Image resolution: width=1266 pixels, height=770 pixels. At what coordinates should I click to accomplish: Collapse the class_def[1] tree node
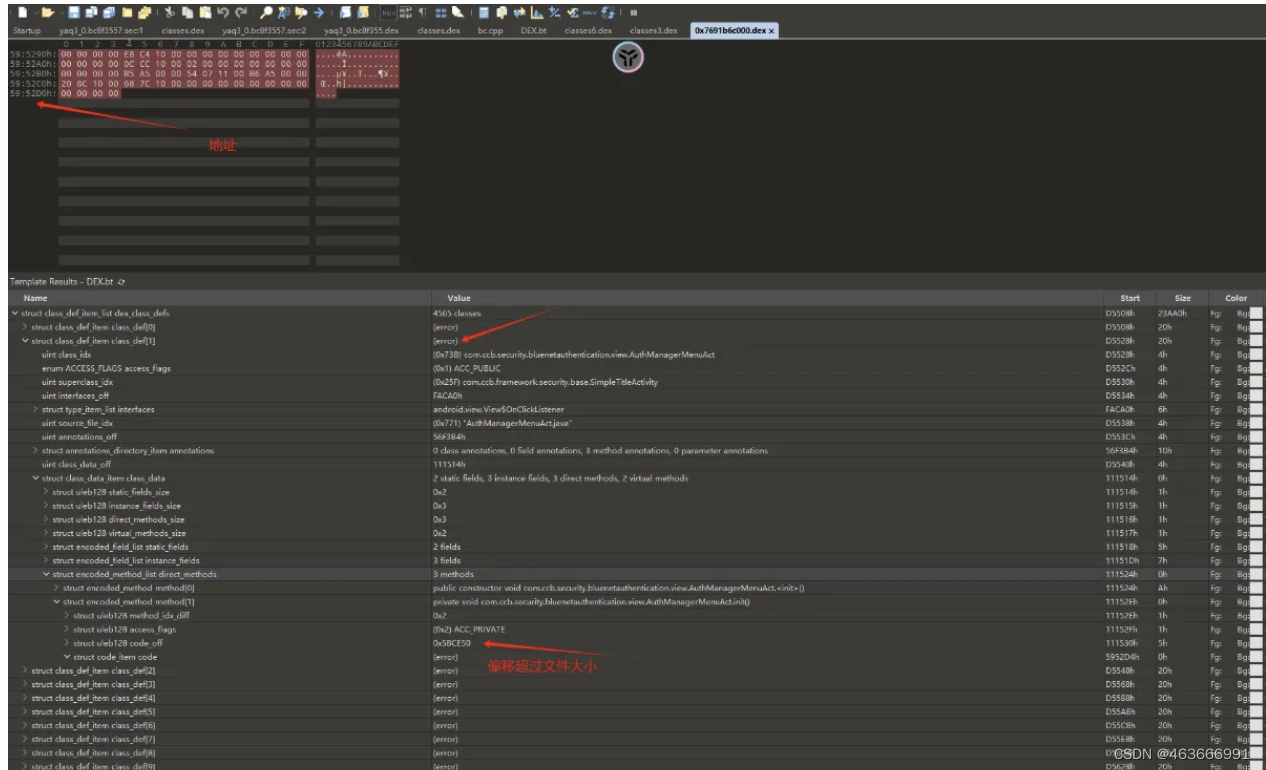click(25, 341)
